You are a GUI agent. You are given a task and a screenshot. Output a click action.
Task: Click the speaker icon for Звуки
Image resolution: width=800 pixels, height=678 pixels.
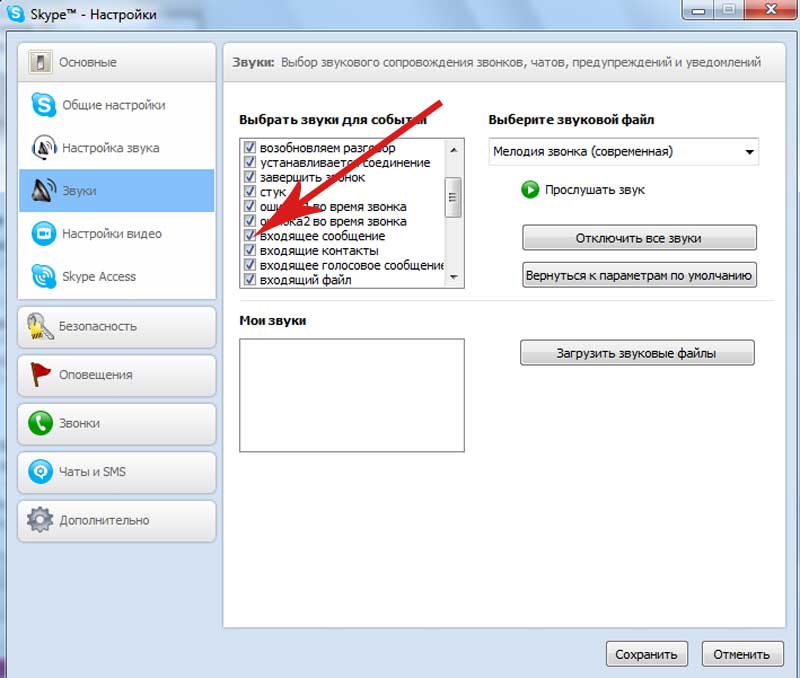click(43, 190)
